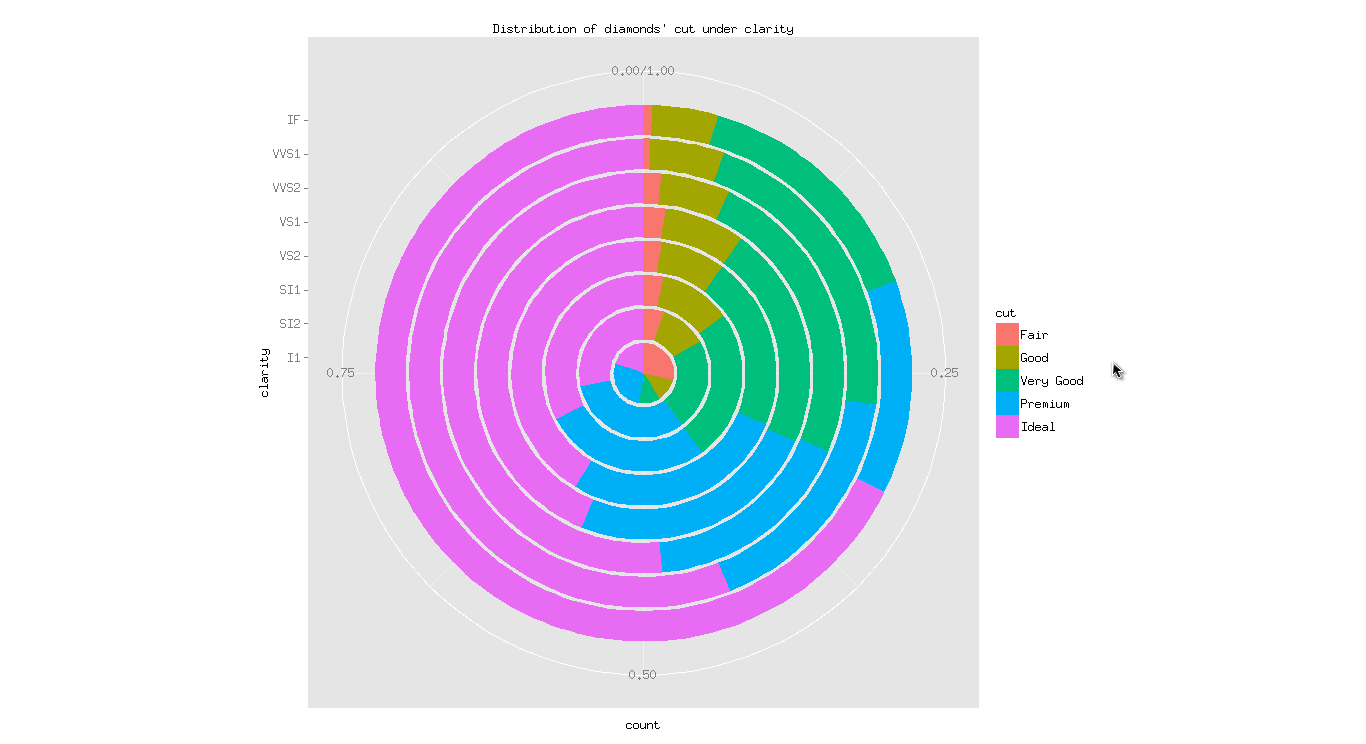Click the '0.25' angle label

coord(944,373)
